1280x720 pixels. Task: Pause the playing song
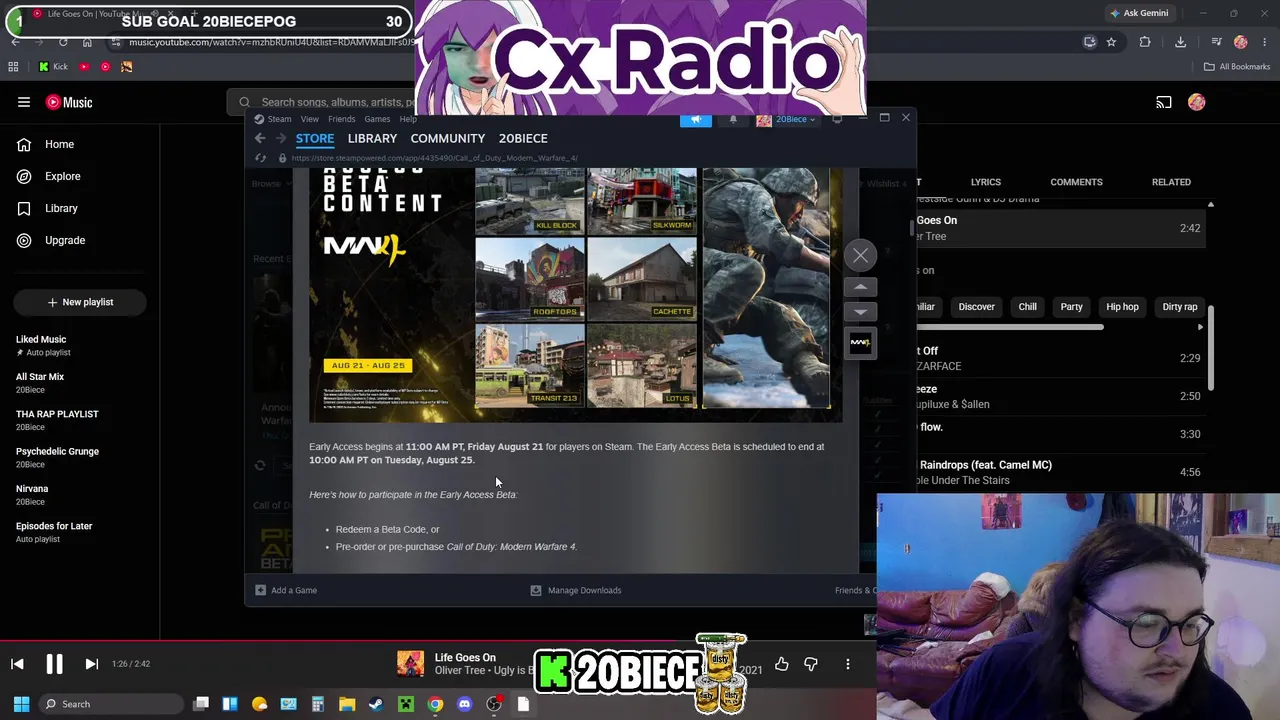click(54, 664)
